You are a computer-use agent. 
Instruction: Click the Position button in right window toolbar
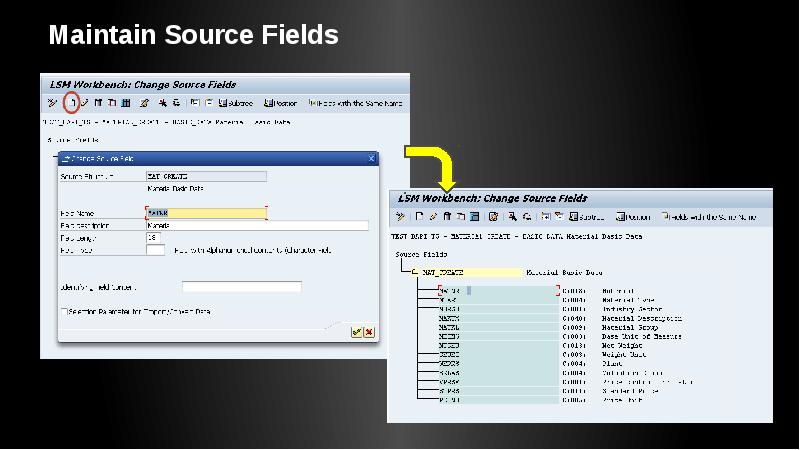pos(633,217)
